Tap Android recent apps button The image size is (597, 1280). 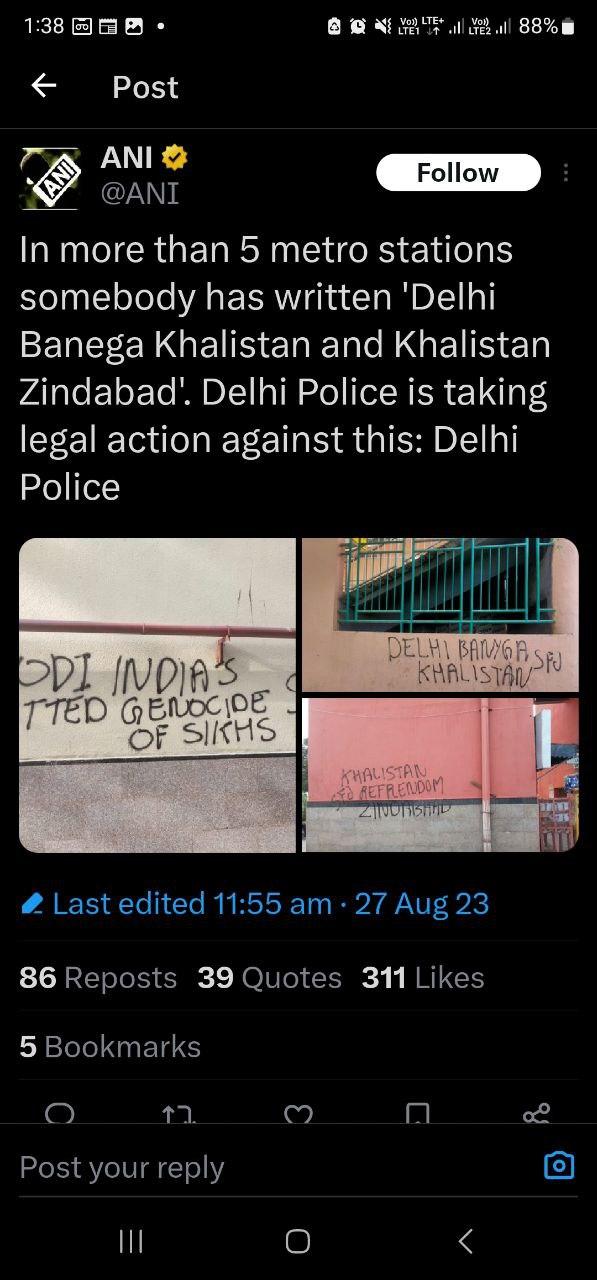[x=130, y=1241]
